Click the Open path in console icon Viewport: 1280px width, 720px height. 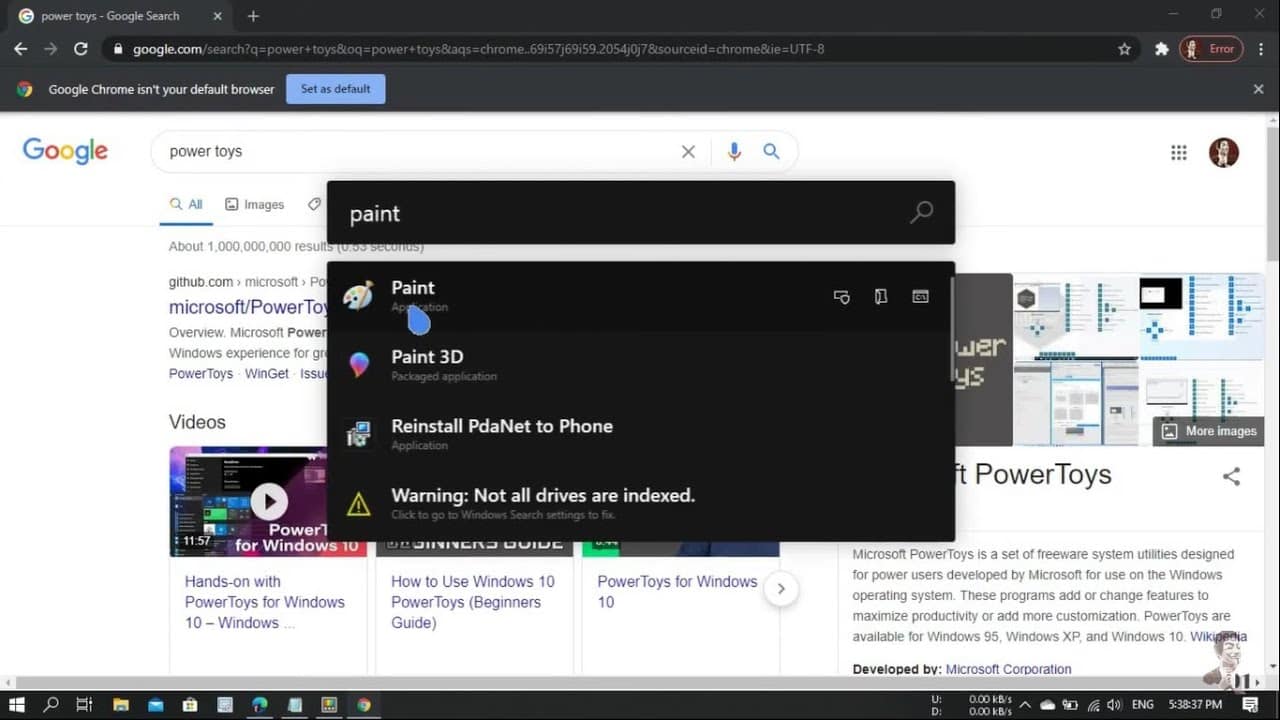(x=920, y=297)
